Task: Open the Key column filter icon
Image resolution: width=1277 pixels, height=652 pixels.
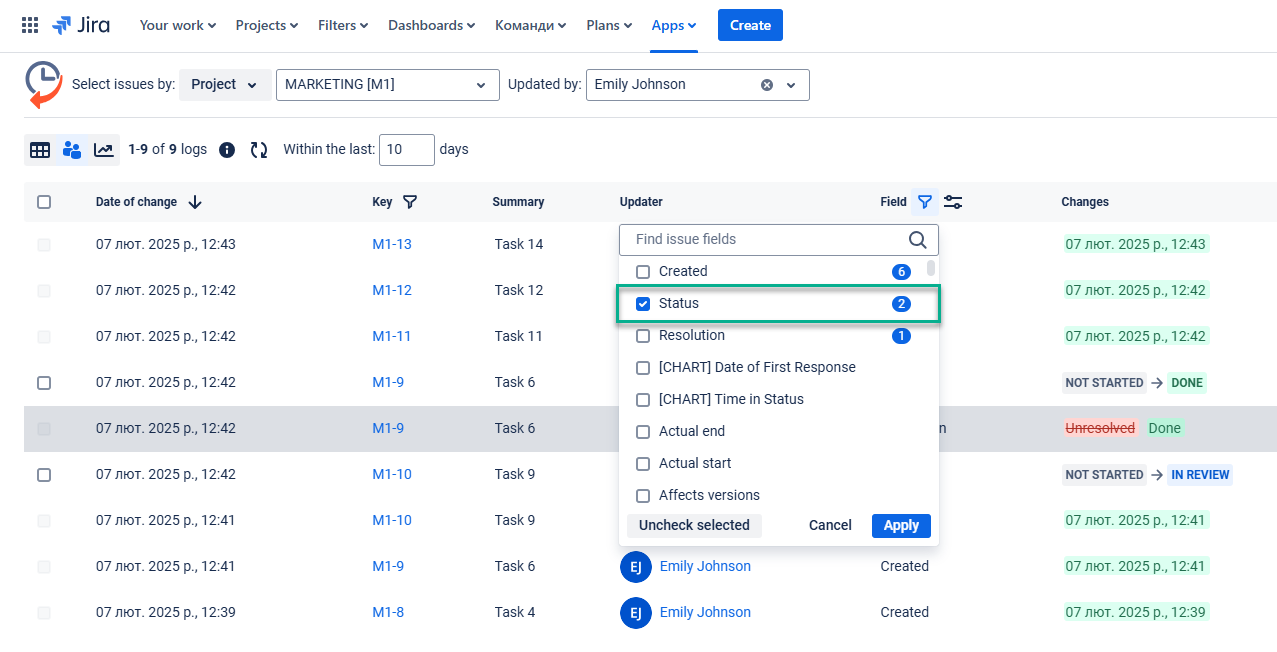Action: click(410, 202)
